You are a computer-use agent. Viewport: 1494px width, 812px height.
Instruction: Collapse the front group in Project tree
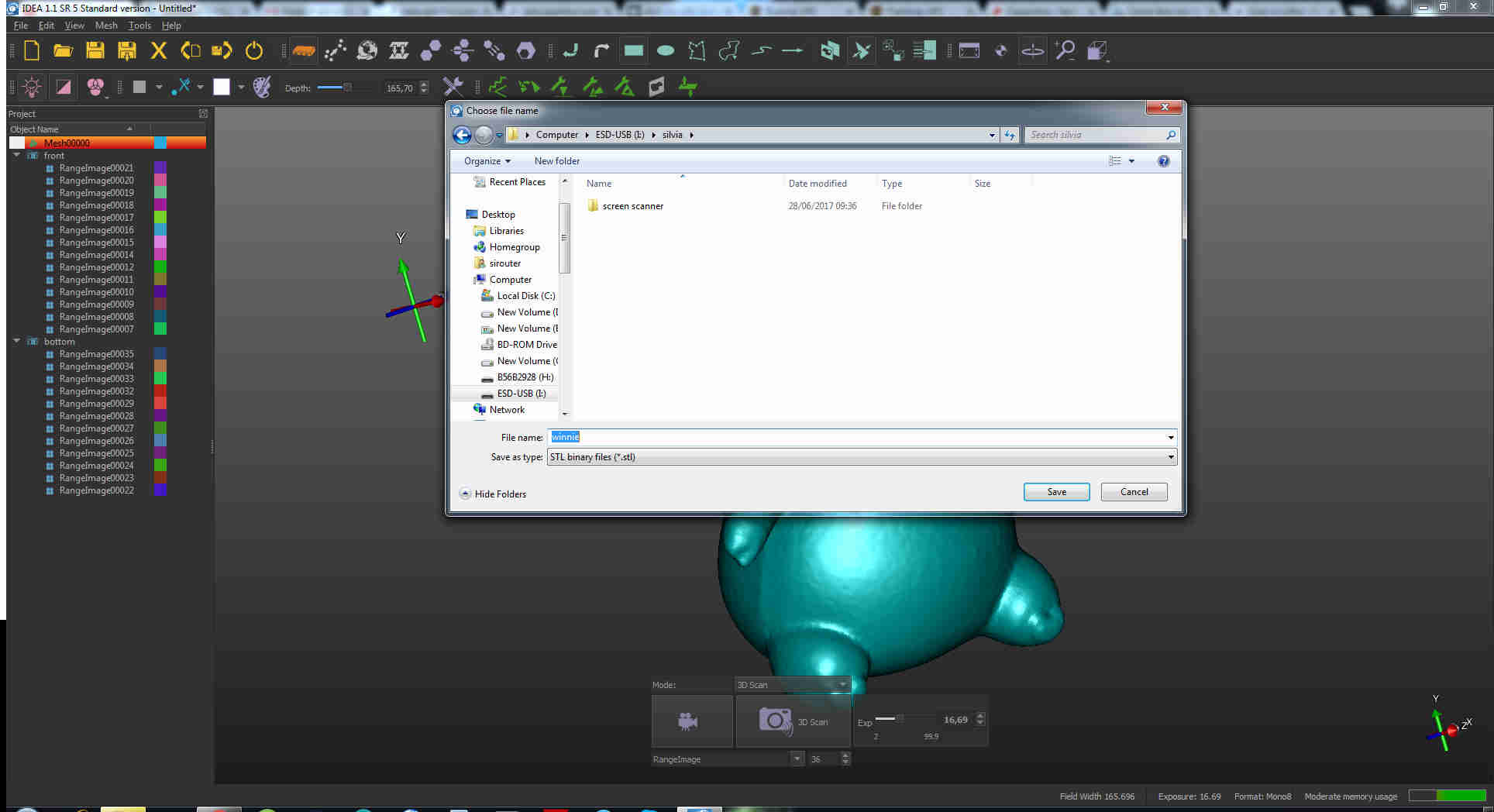(16, 156)
